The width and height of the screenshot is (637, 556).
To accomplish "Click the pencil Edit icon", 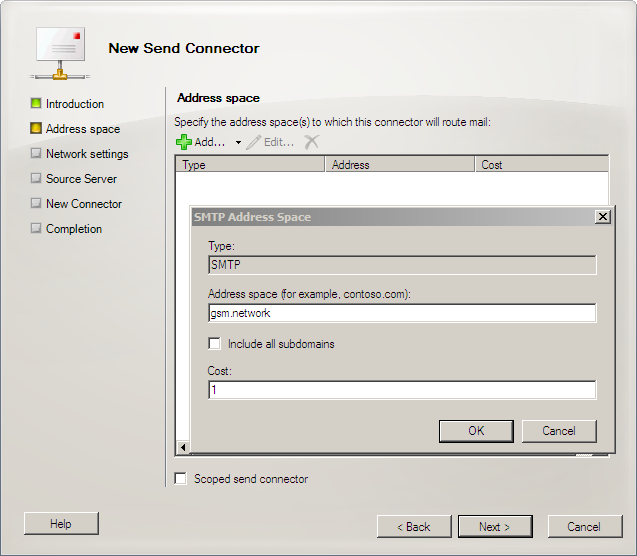I will [x=253, y=142].
